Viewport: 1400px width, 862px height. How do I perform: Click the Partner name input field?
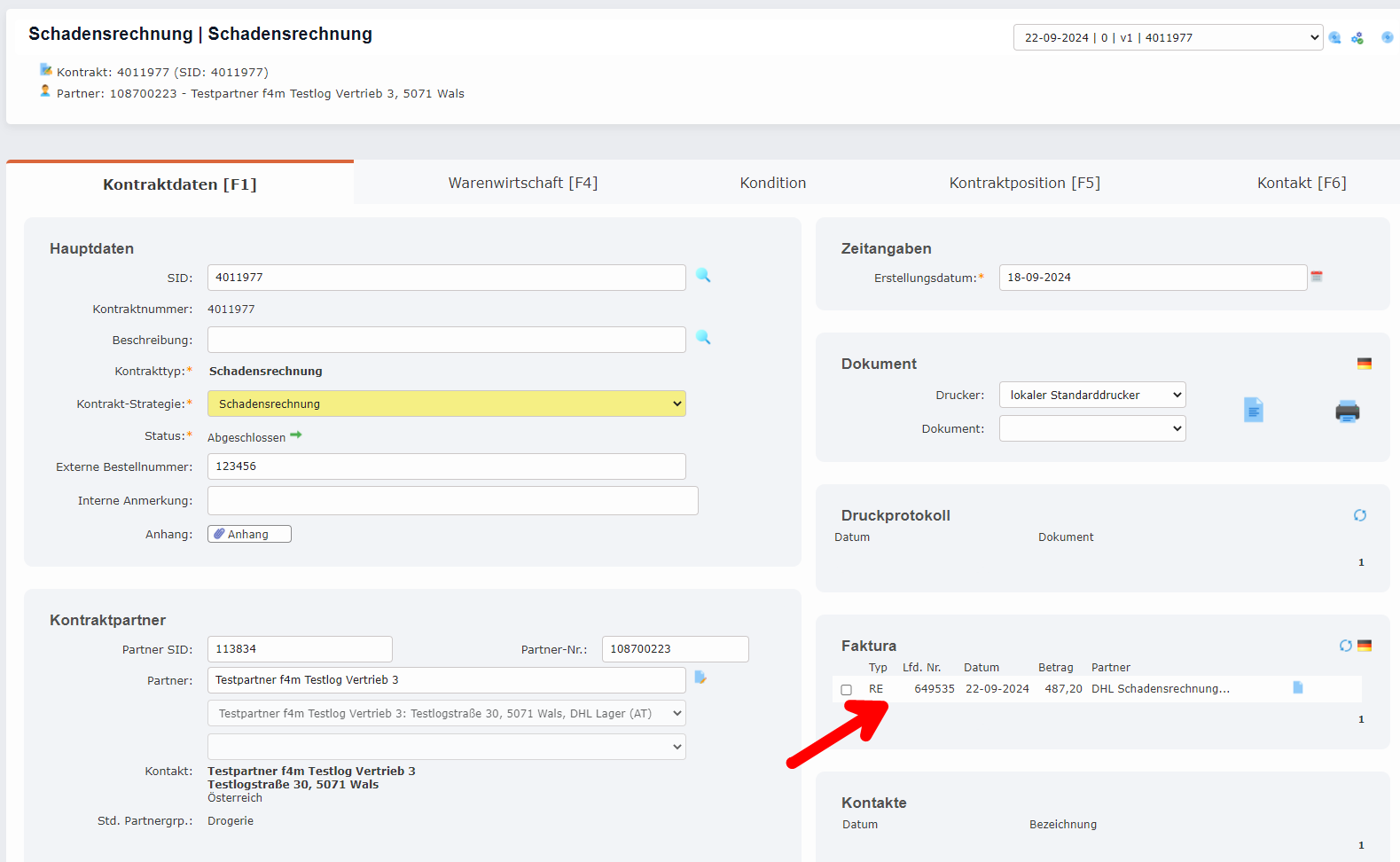click(447, 680)
